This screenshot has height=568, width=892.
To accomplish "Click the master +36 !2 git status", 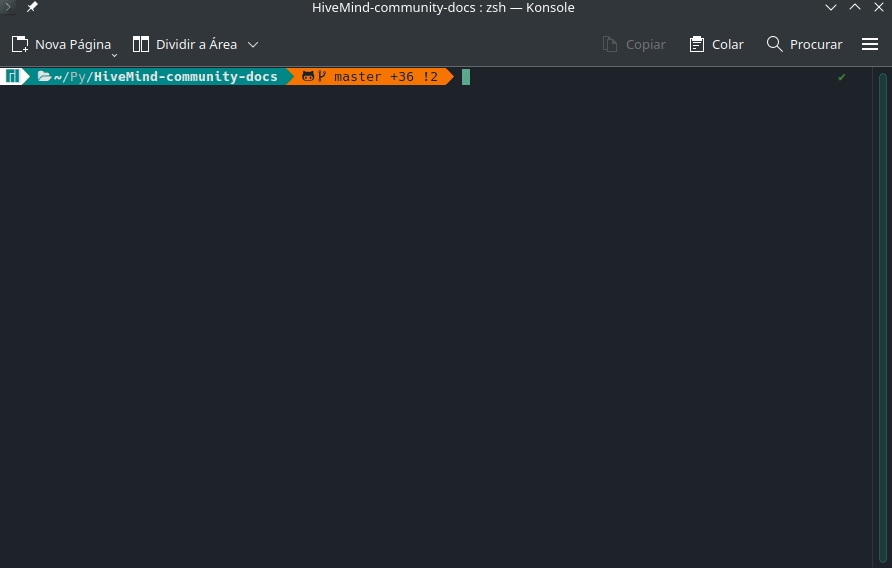I will [x=386, y=76].
